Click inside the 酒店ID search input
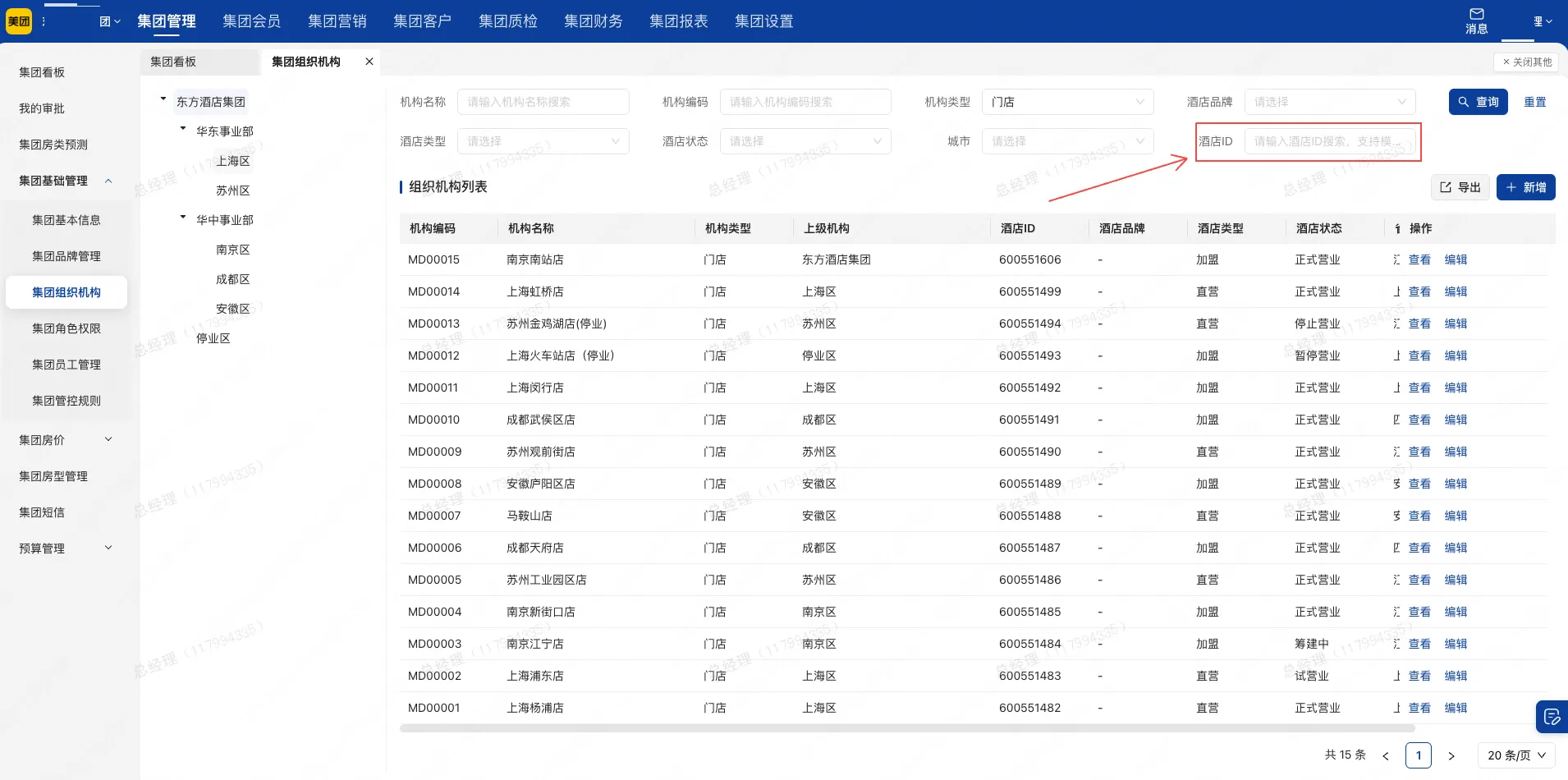This screenshot has width=1568, height=780. point(1330,141)
